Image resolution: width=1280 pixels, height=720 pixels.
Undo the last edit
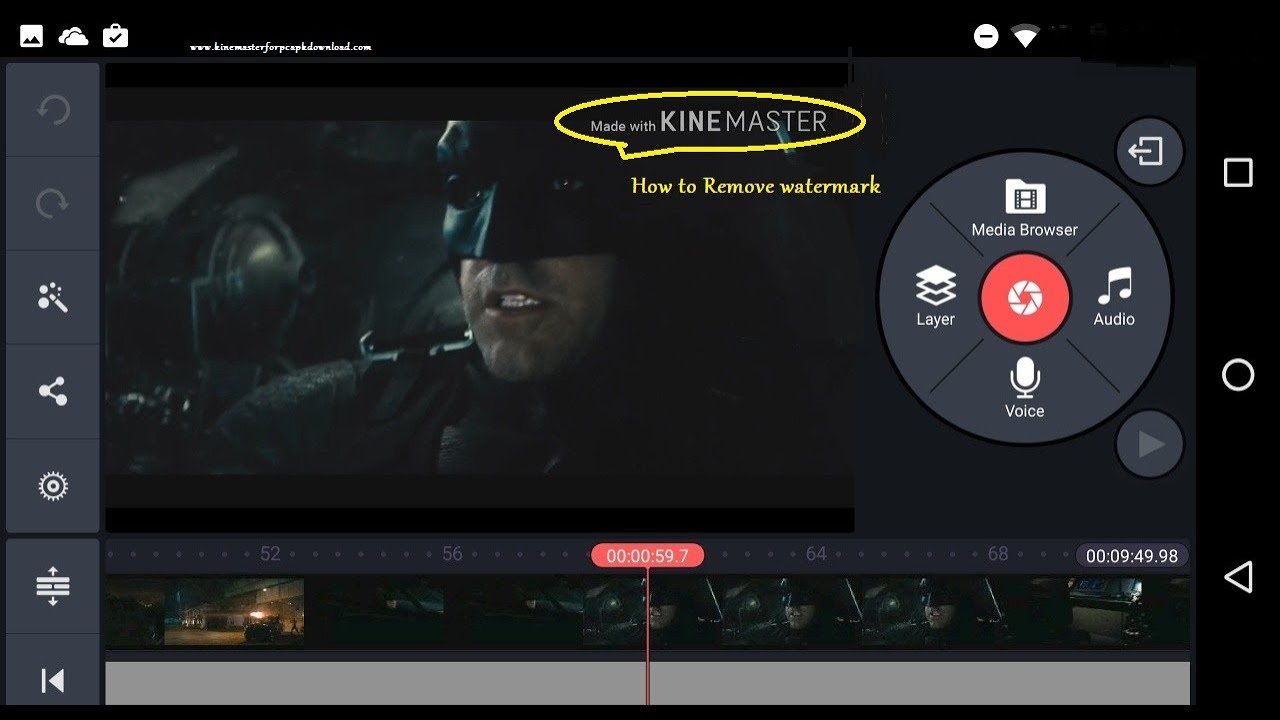pos(53,109)
